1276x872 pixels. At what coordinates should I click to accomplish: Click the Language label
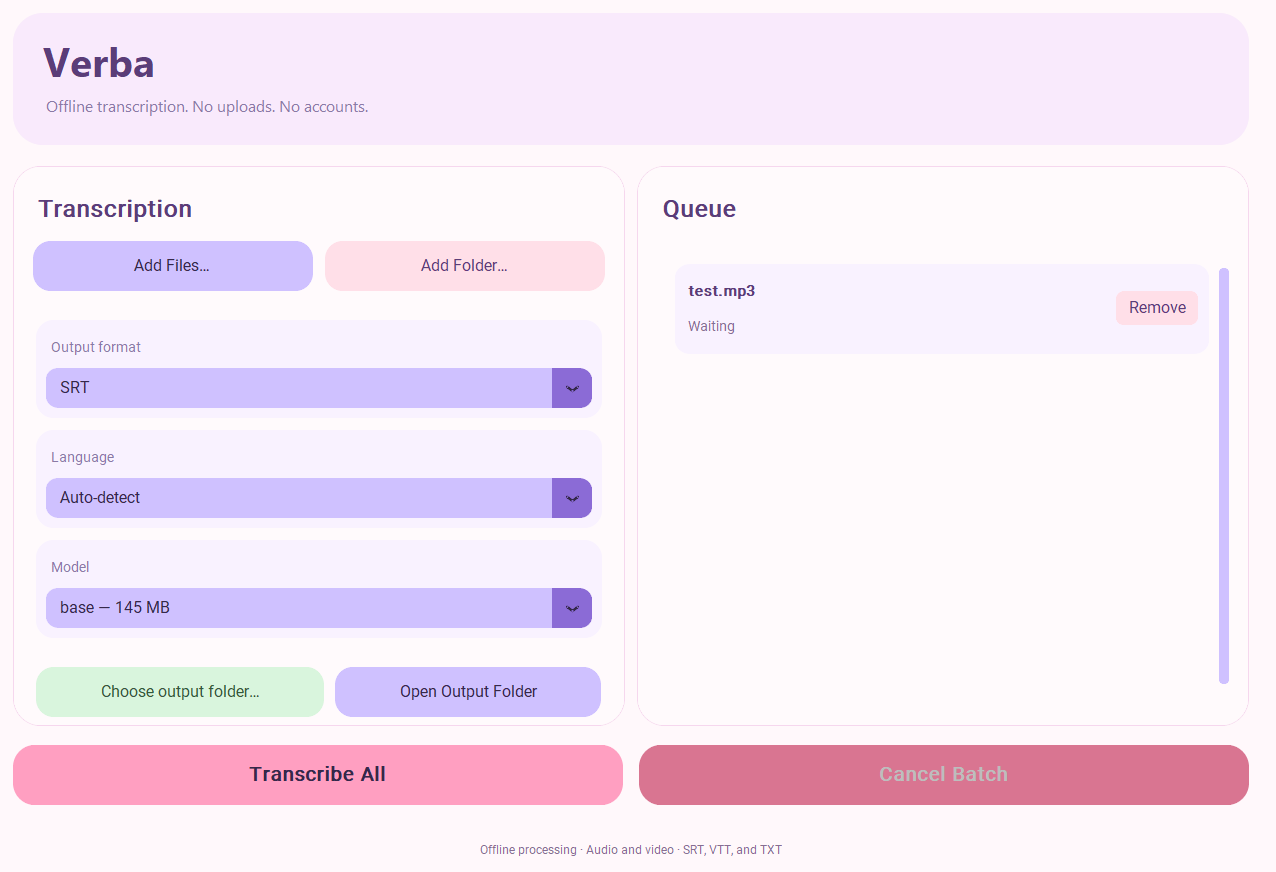[x=83, y=458]
